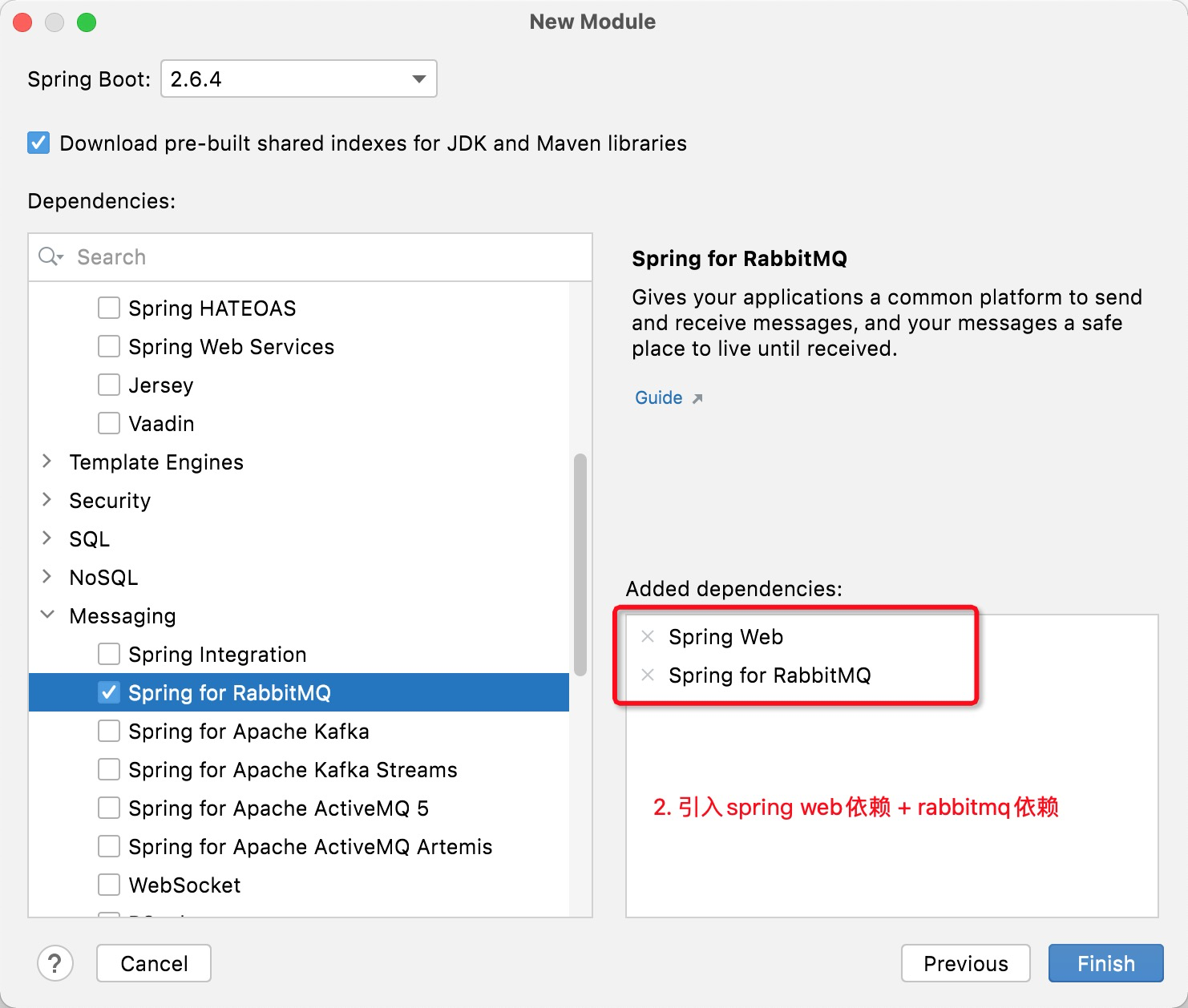Remove Spring Web from added dependencies
The height and width of the screenshot is (1008, 1188).
tap(648, 637)
